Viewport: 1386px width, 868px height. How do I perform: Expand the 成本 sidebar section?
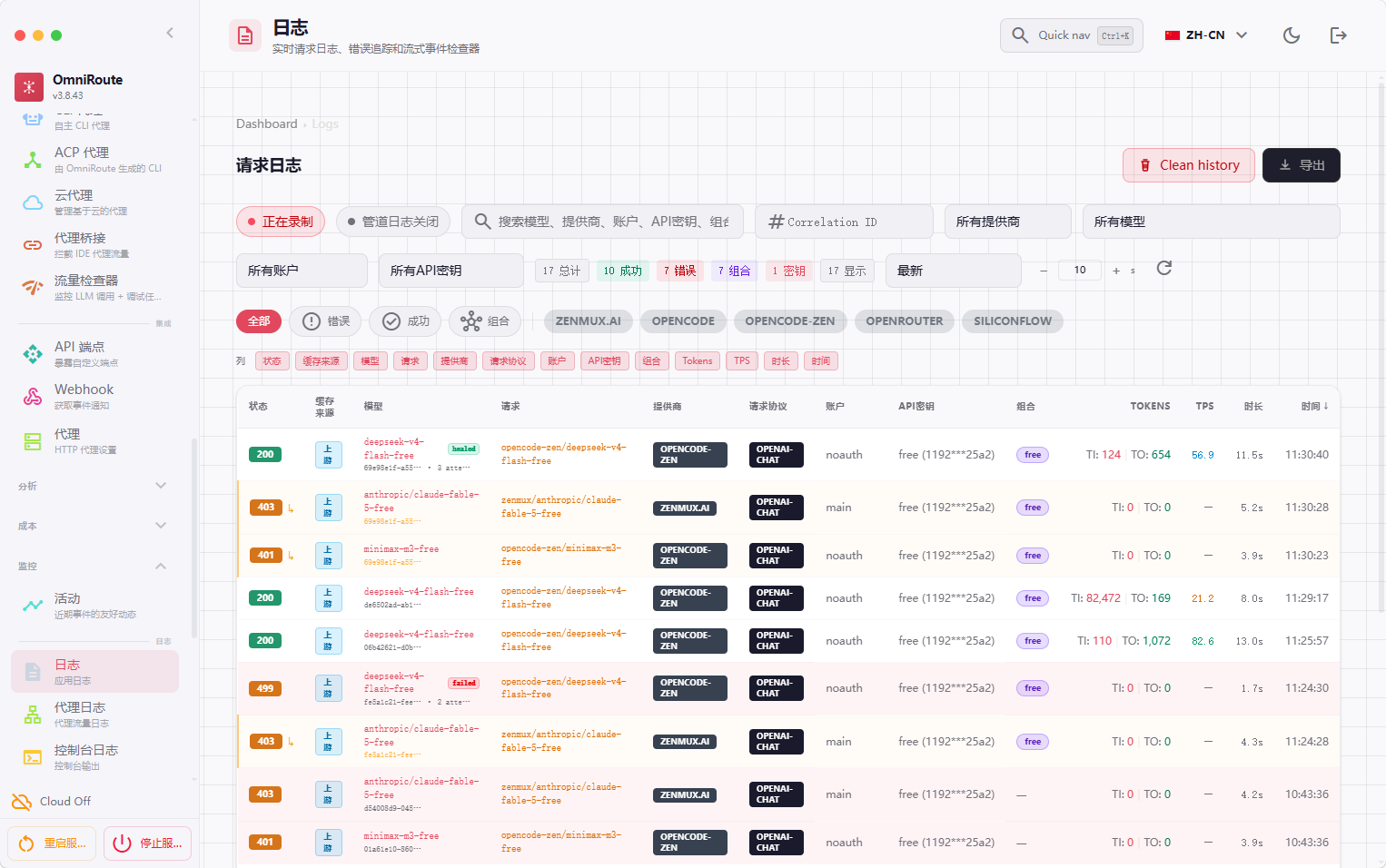[x=93, y=526]
